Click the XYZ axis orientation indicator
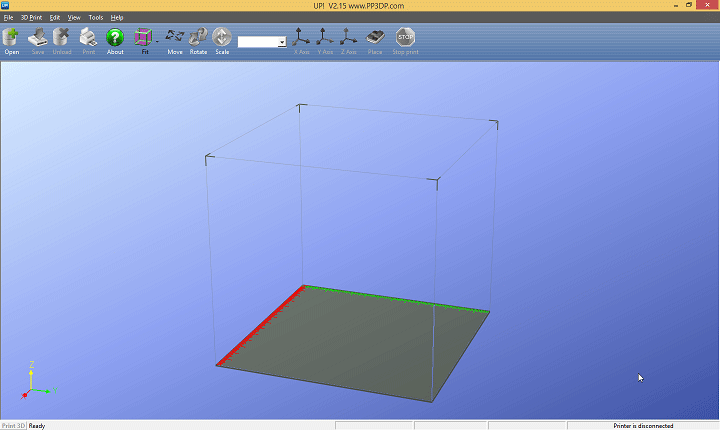Image resolution: width=720 pixels, height=430 pixels. pos(31,380)
